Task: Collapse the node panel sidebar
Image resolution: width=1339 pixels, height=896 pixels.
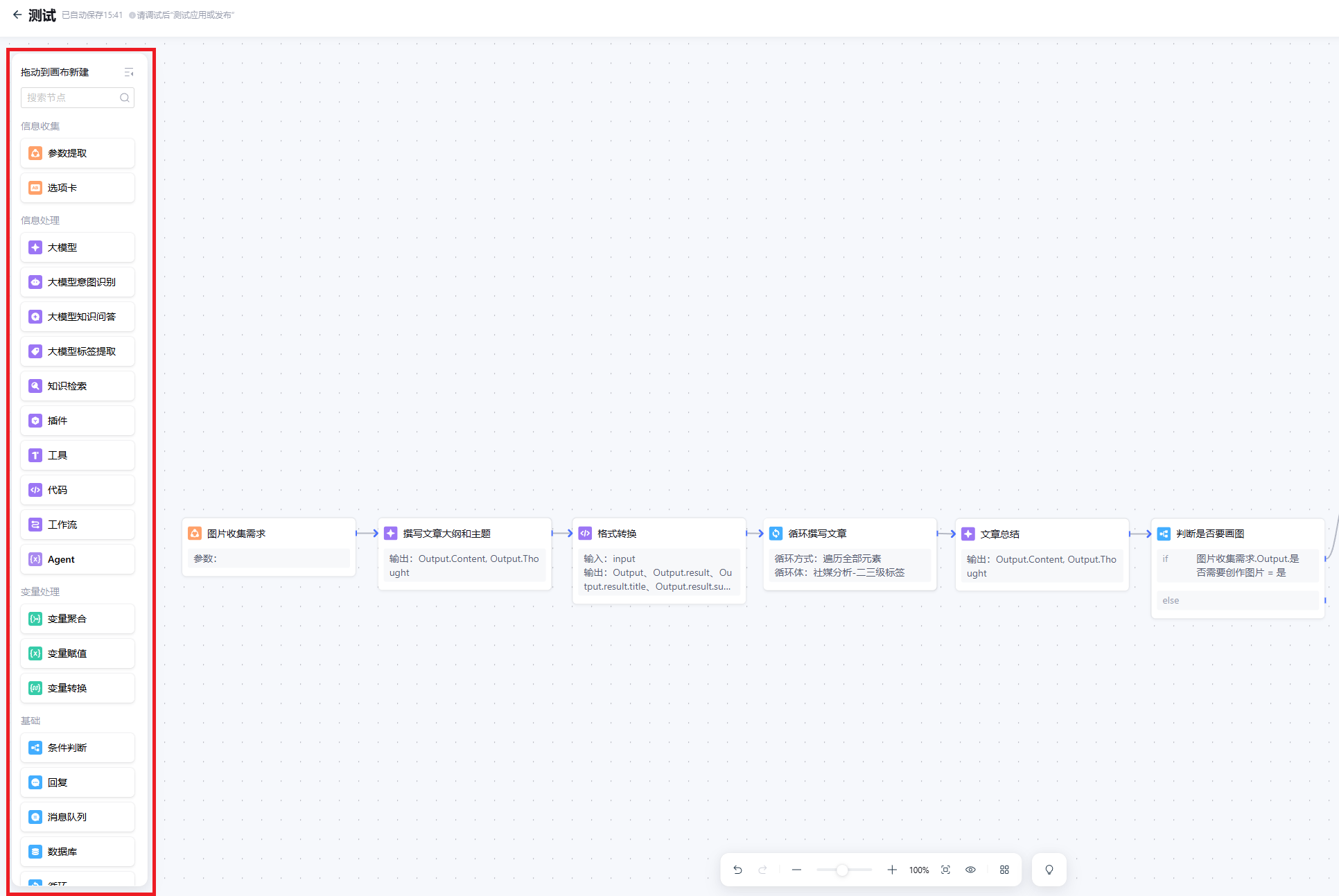Action: click(x=128, y=72)
